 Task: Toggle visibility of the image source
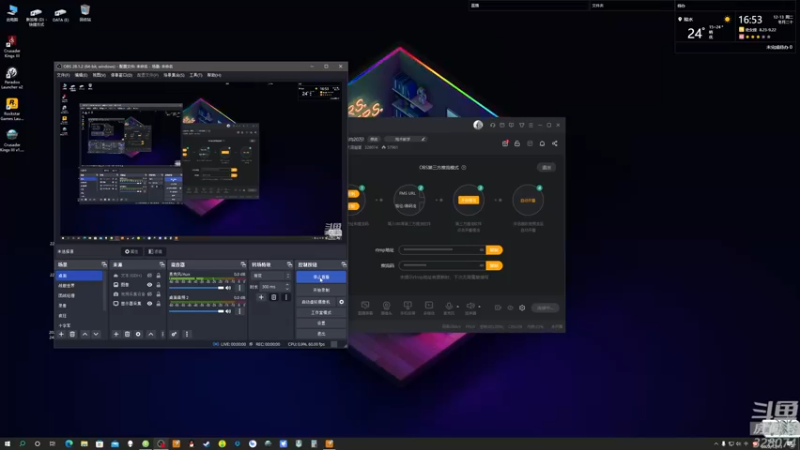(x=149, y=285)
